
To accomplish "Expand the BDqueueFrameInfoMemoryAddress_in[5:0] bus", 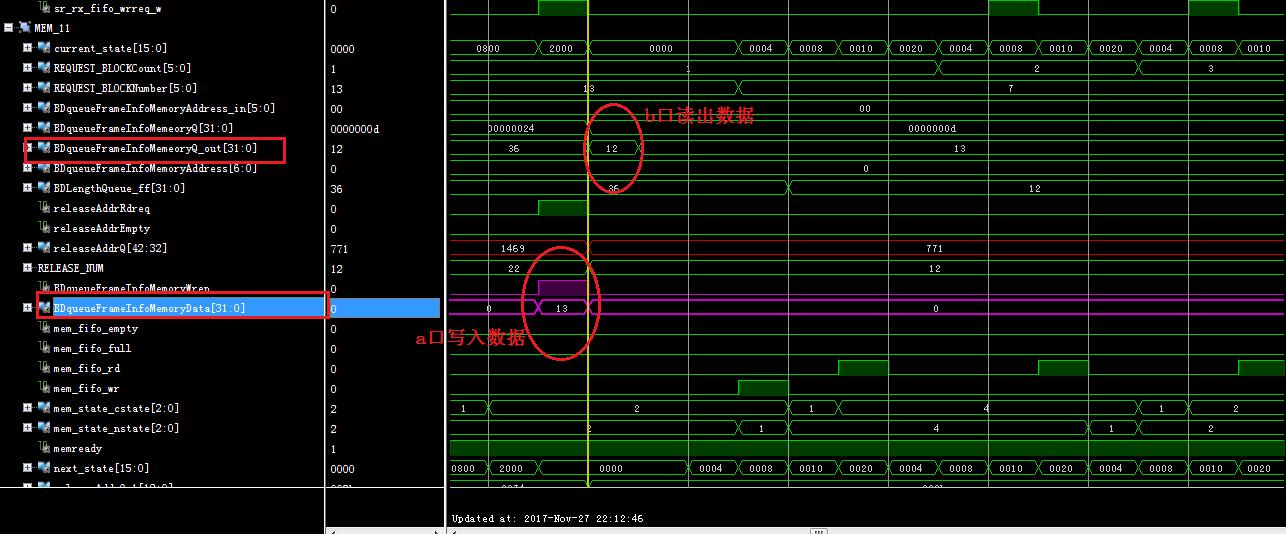I will [28, 108].
